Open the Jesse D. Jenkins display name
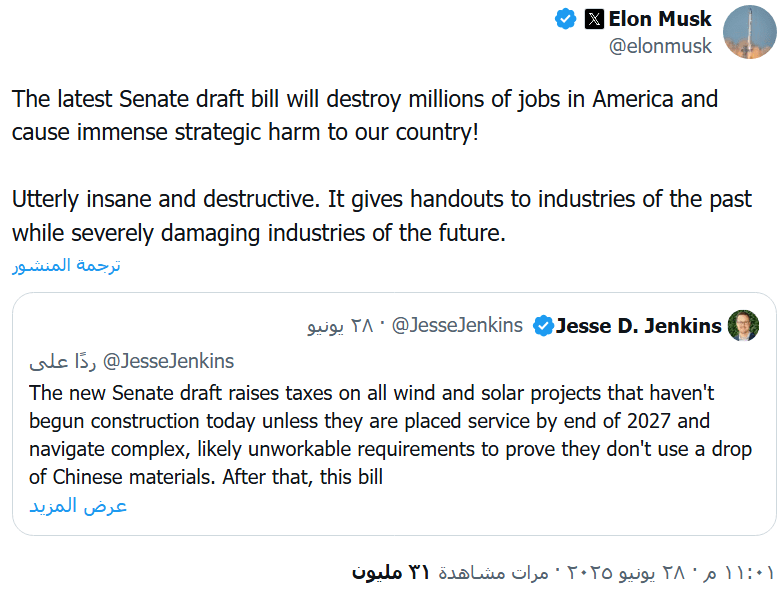Image resolution: width=784 pixels, height=595 pixels. point(638,326)
